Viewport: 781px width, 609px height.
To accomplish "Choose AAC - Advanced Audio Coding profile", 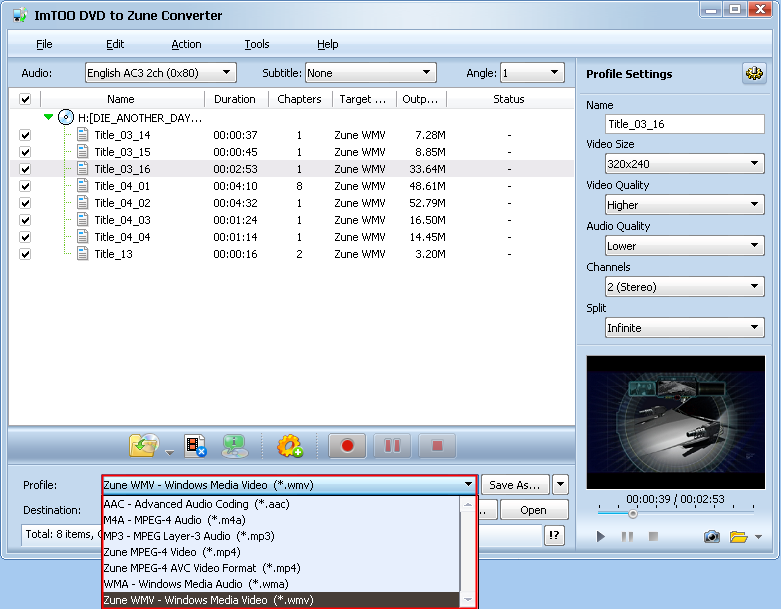I will coord(281,504).
